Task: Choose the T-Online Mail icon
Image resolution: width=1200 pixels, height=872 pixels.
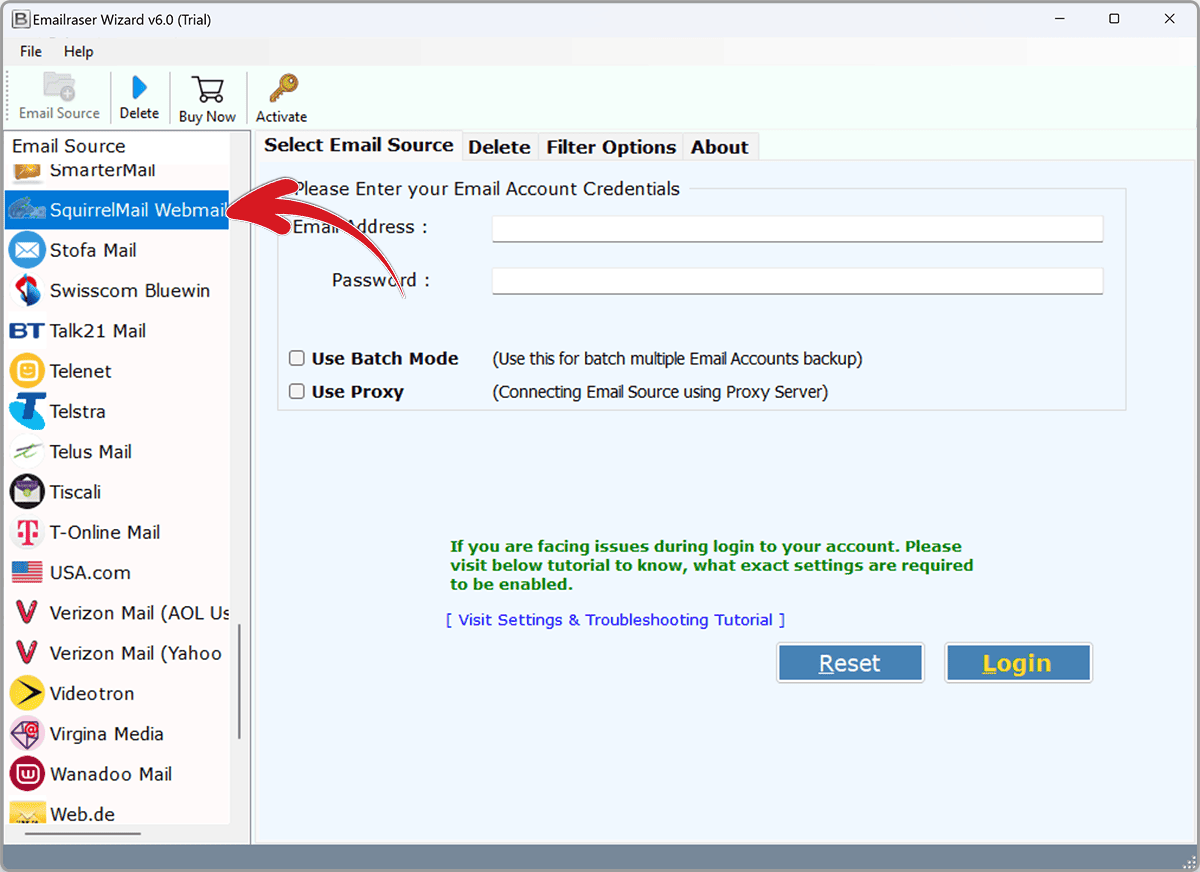Action: coord(27,532)
